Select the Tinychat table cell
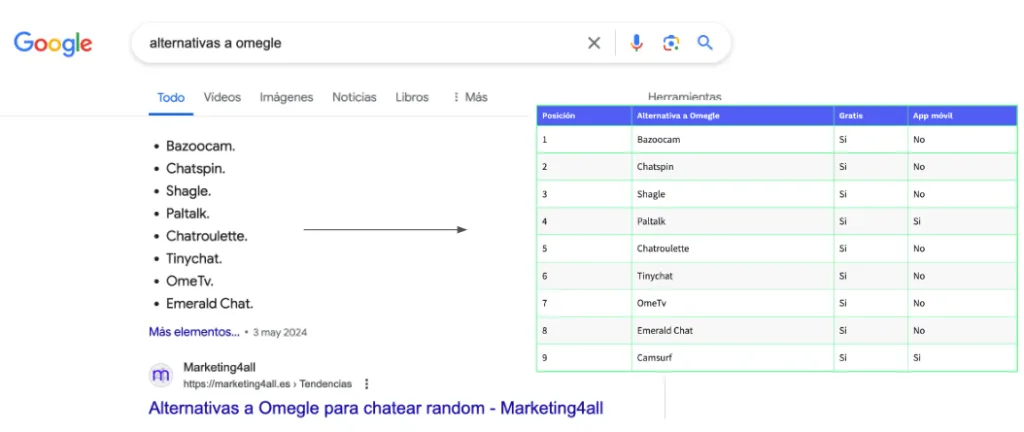Image resolution: width=1024 pixels, height=432 pixels. 733,276
